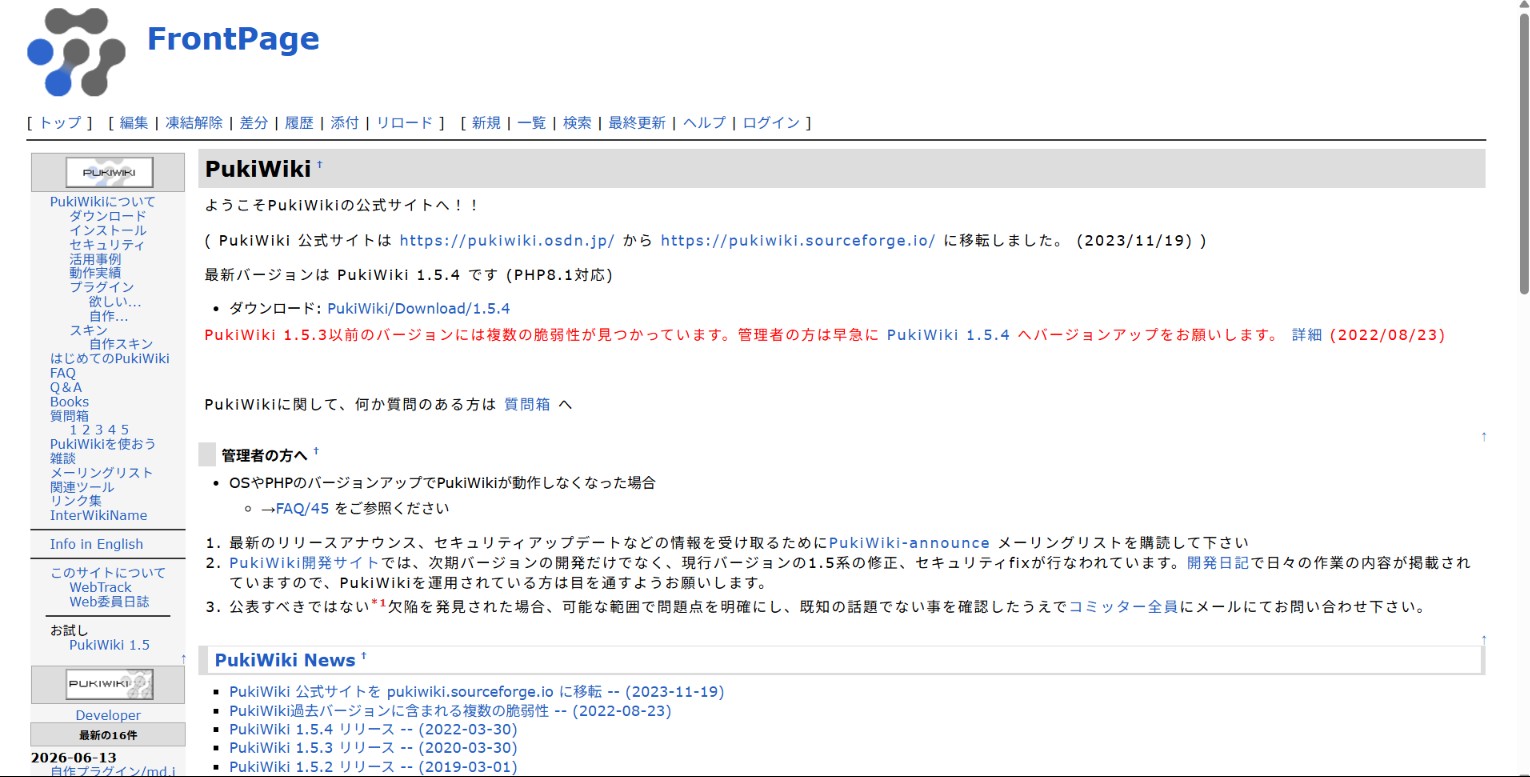Open 一覧 (page list) in the navigation bar

click(x=532, y=123)
